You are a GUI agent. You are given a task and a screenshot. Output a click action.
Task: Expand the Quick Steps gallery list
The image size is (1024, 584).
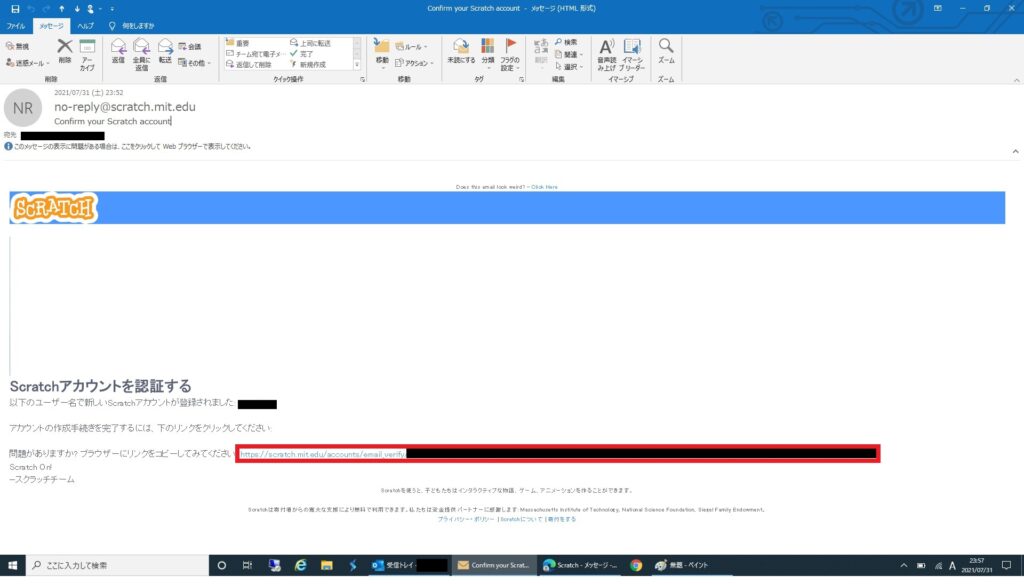pyautogui.click(x=357, y=65)
